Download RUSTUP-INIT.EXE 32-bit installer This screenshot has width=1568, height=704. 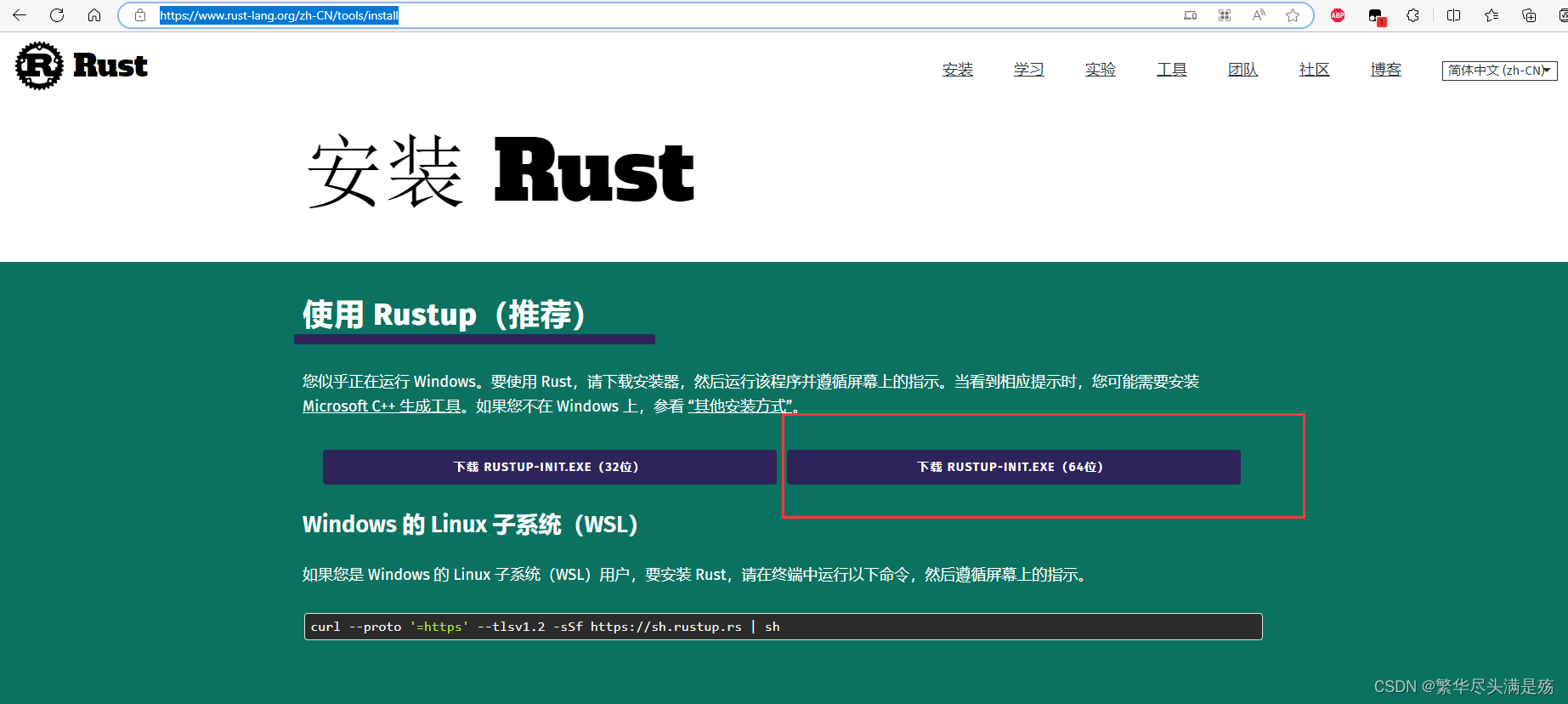click(x=549, y=467)
